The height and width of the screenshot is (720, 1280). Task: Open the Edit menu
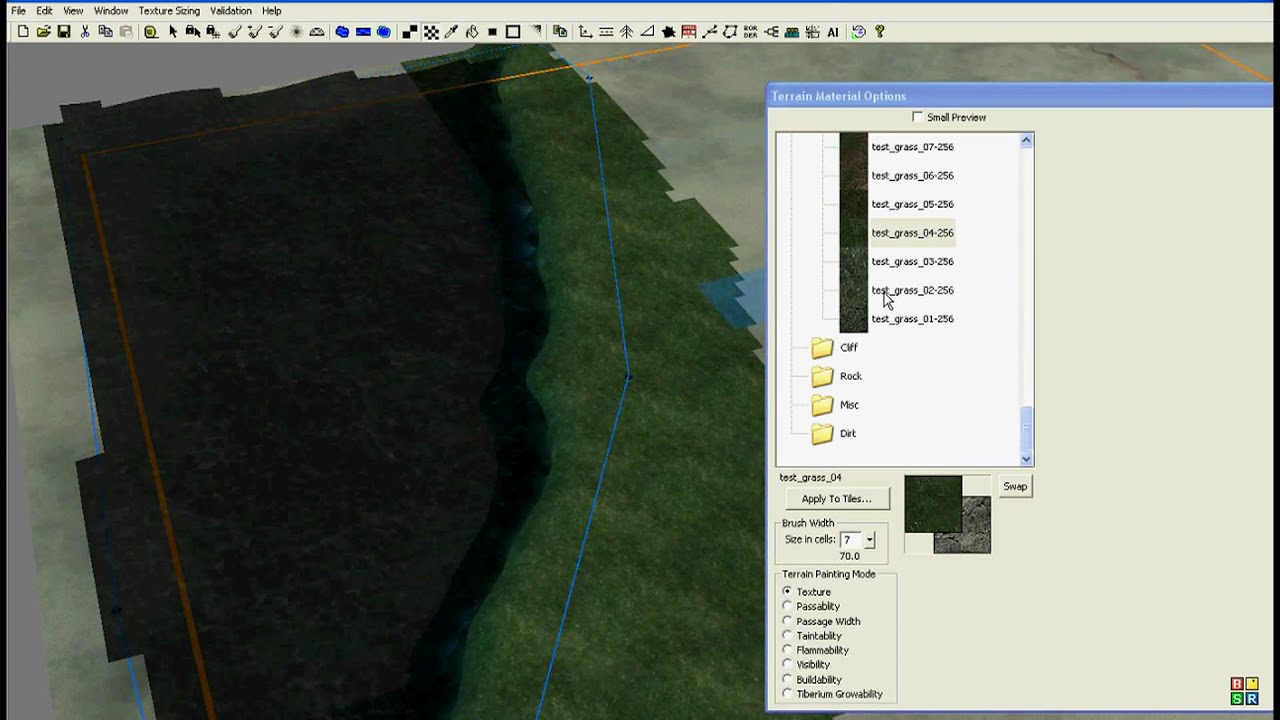point(44,11)
